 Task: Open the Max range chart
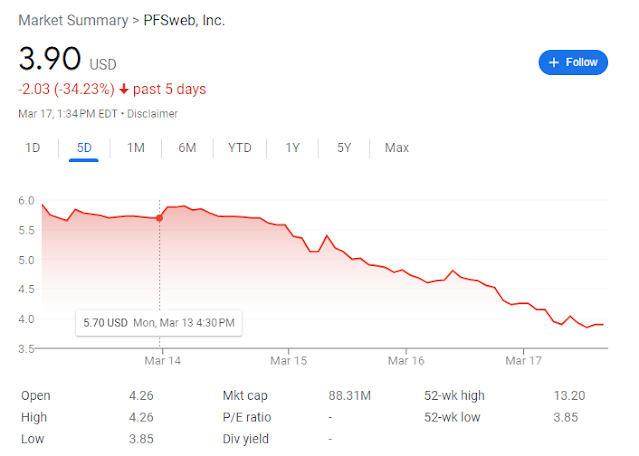[397, 148]
